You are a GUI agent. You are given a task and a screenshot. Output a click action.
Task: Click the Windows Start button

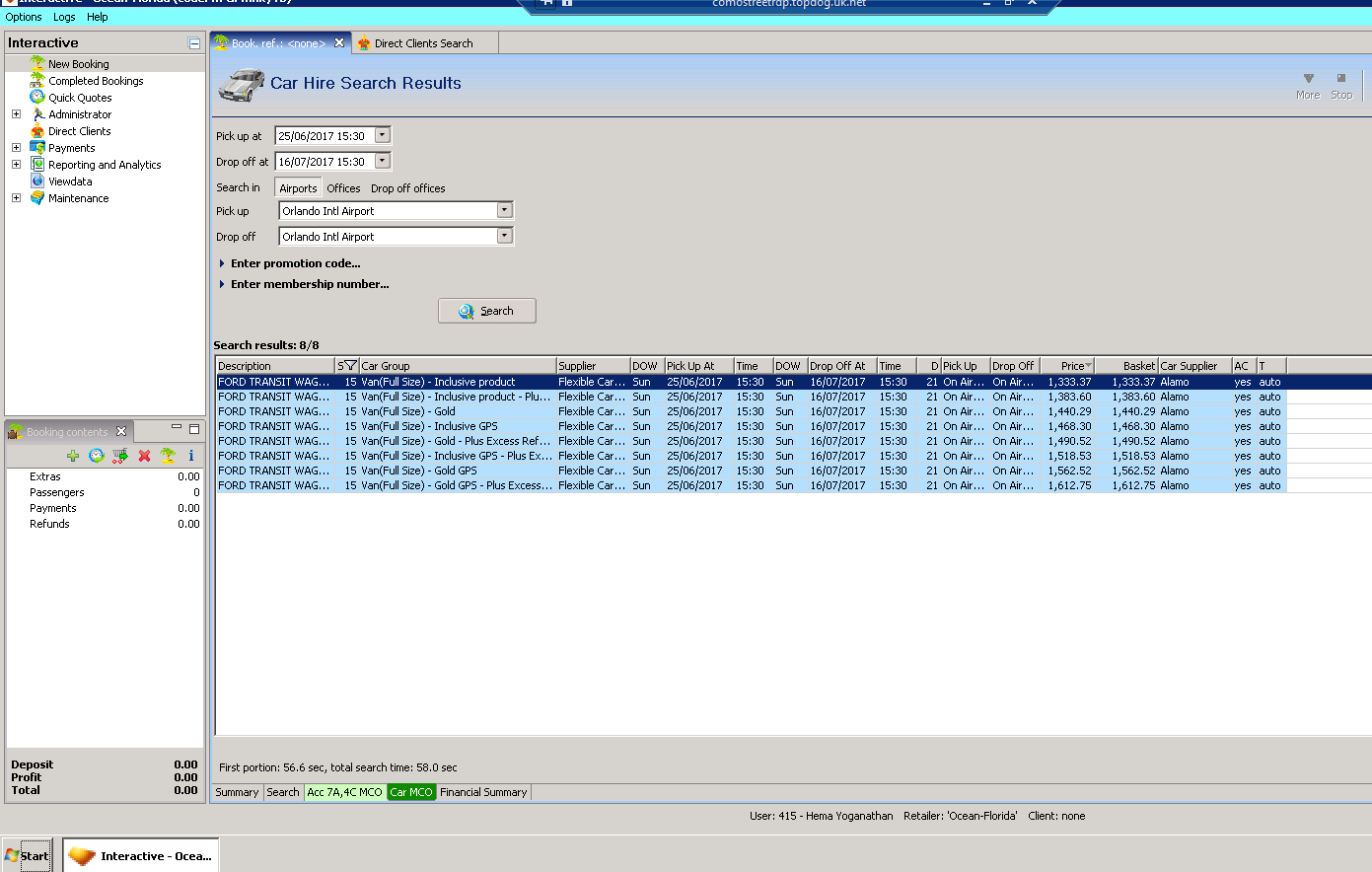pyautogui.click(x=27, y=855)
